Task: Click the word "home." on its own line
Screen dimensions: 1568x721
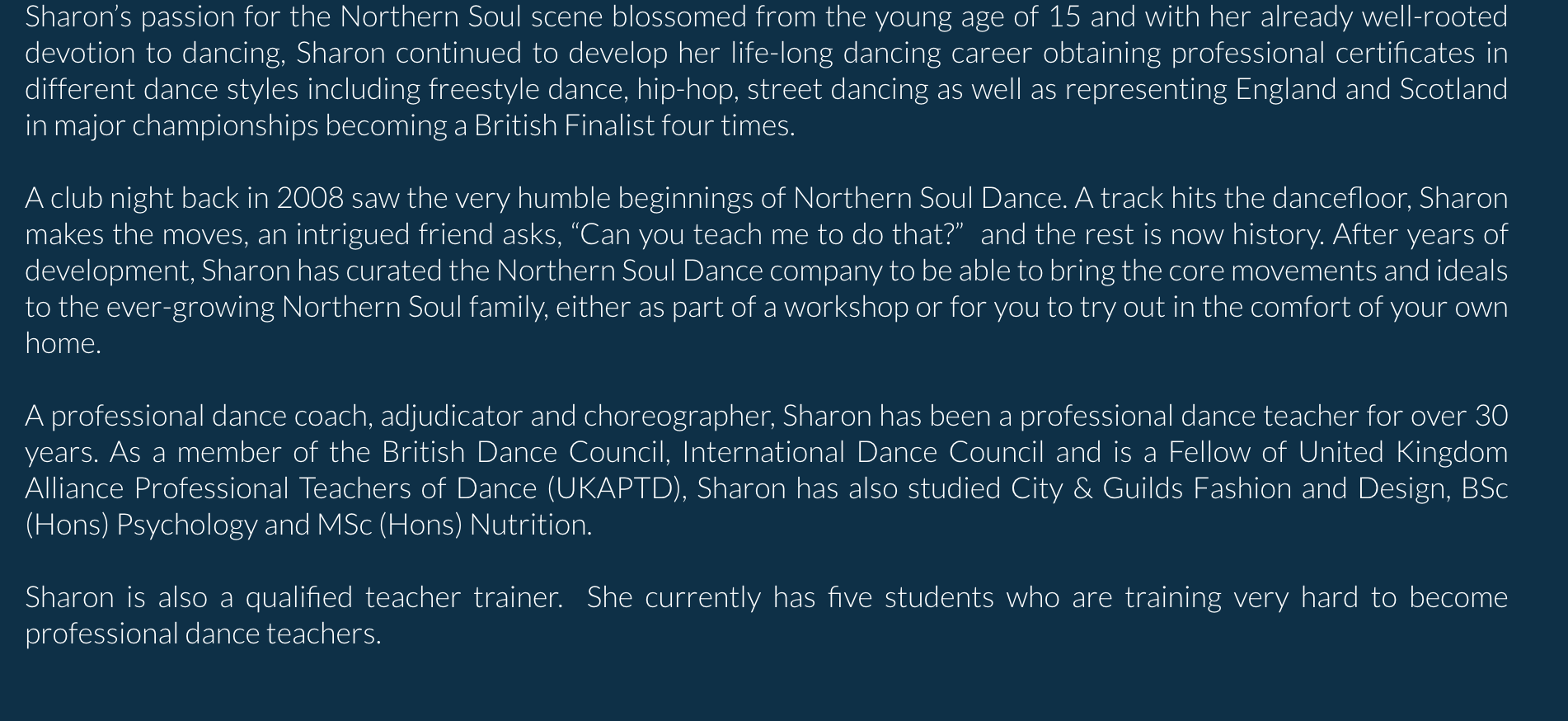Action: [x=63, y=343]
